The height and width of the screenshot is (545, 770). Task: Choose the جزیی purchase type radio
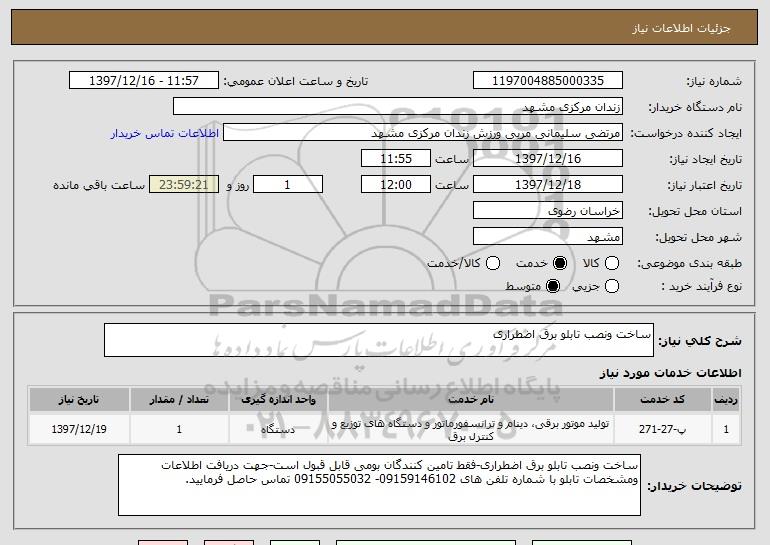pos(612,286)
